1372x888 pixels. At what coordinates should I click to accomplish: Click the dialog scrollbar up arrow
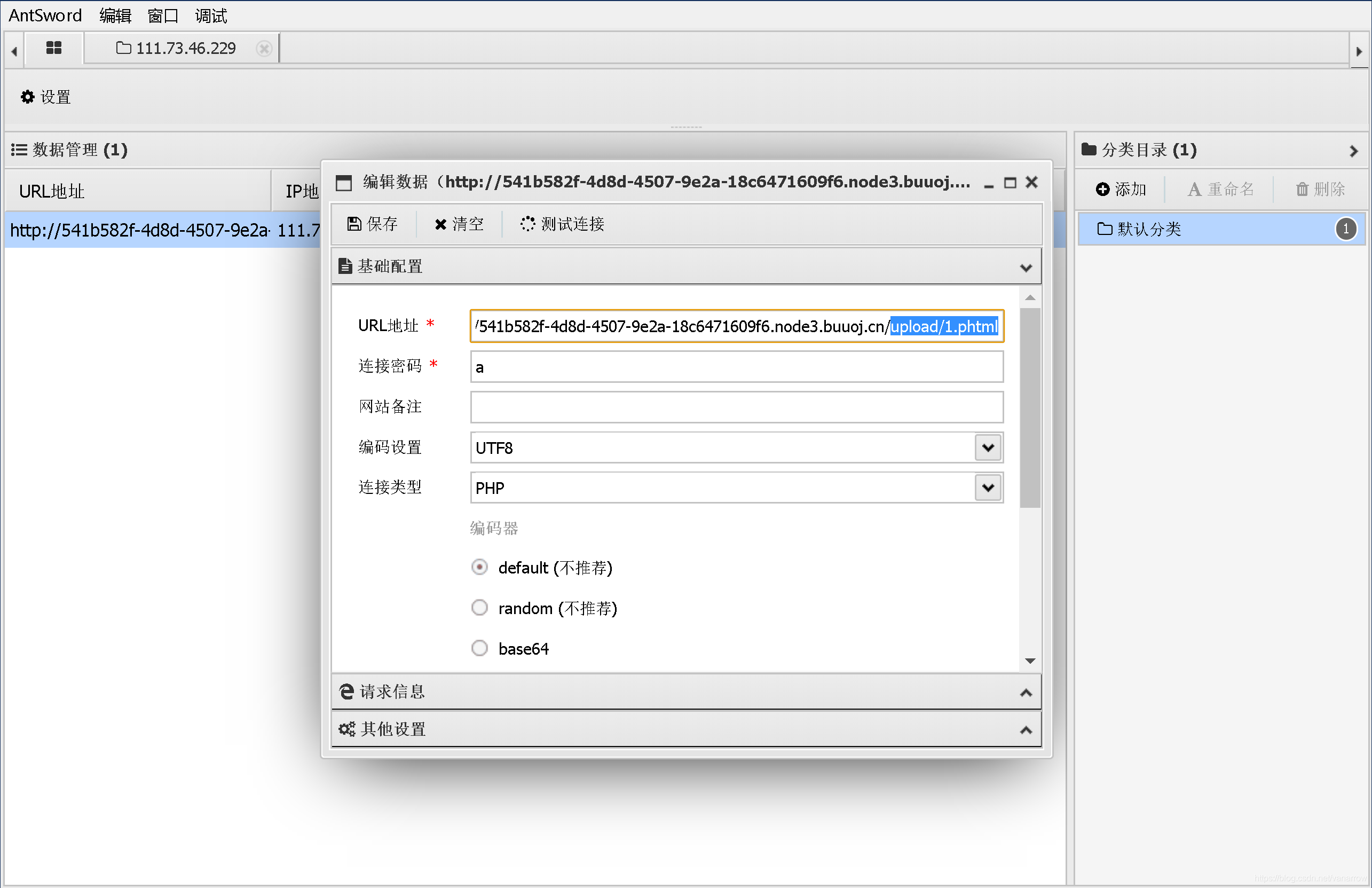(x=1030, y=297)
